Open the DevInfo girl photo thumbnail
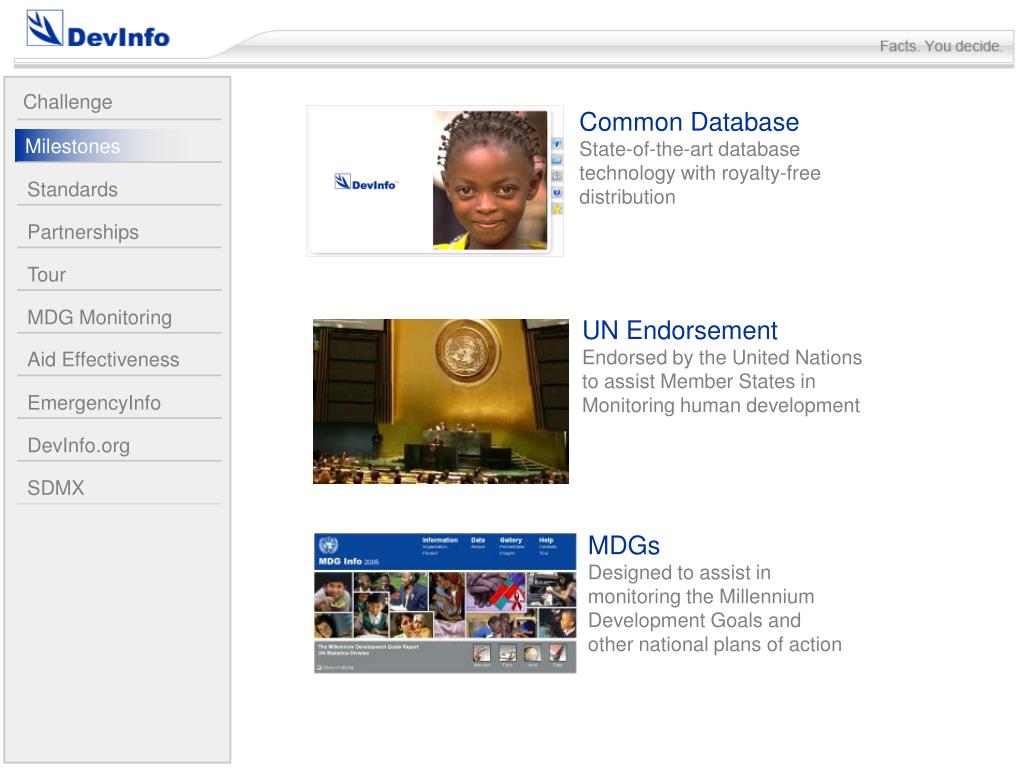This screenshot has height=768, width=1024. coord(435,181)
